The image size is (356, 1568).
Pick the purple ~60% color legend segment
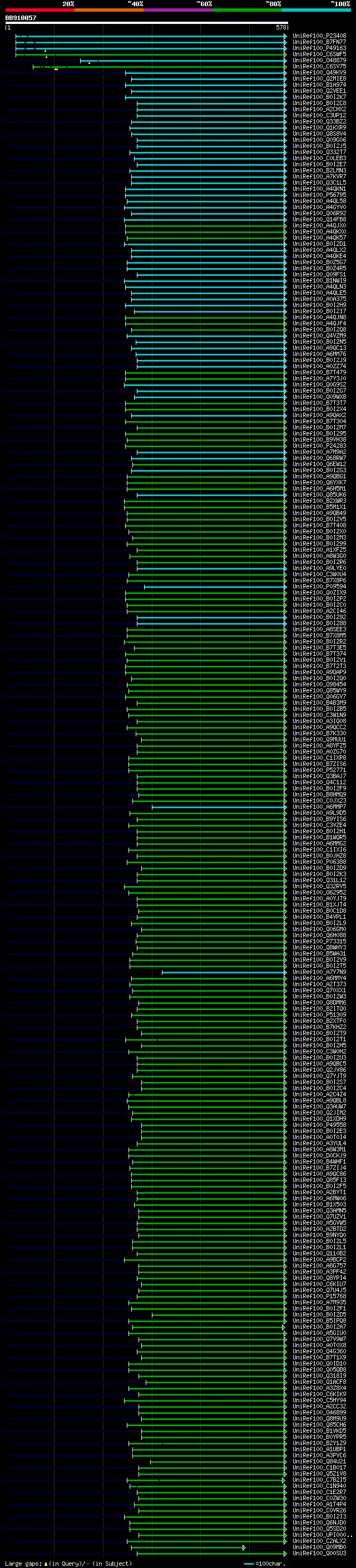pyautogui.click(x=179, y=10)
